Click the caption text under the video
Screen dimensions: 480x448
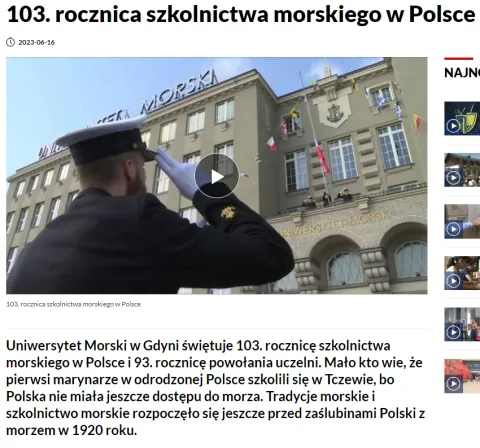tap(73, 304)
